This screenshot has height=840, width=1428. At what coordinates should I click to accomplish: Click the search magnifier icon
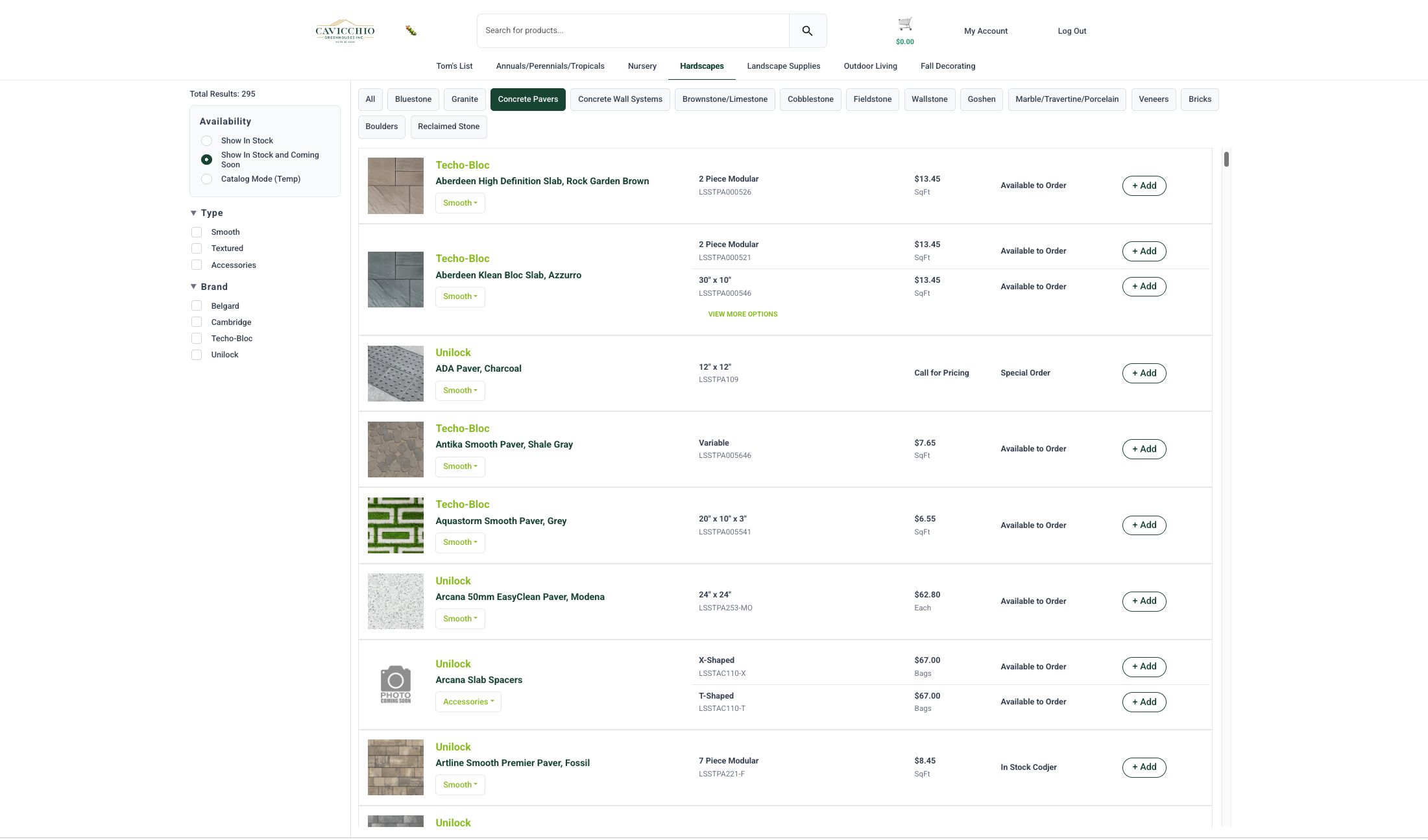click(x=807, y=30)
